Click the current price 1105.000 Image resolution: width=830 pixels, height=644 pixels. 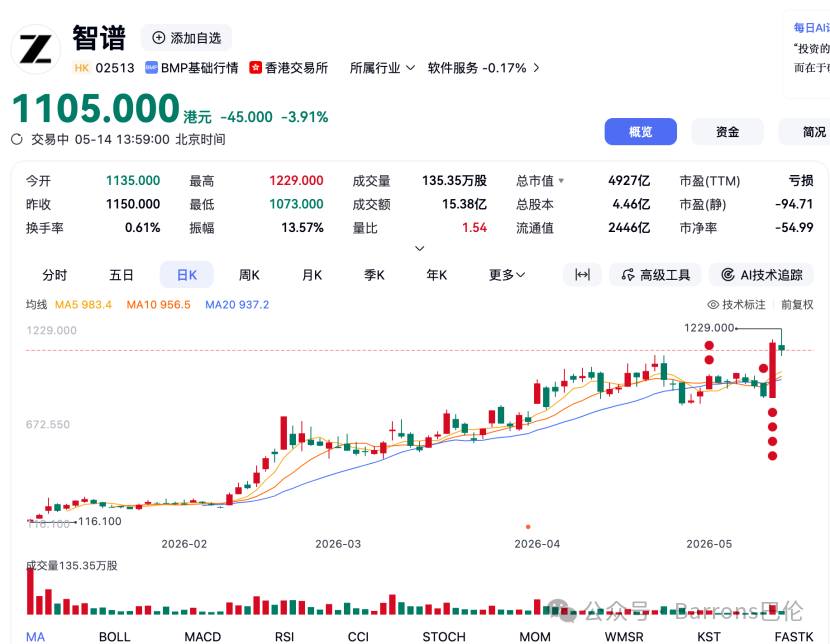[x=96, y=108]
